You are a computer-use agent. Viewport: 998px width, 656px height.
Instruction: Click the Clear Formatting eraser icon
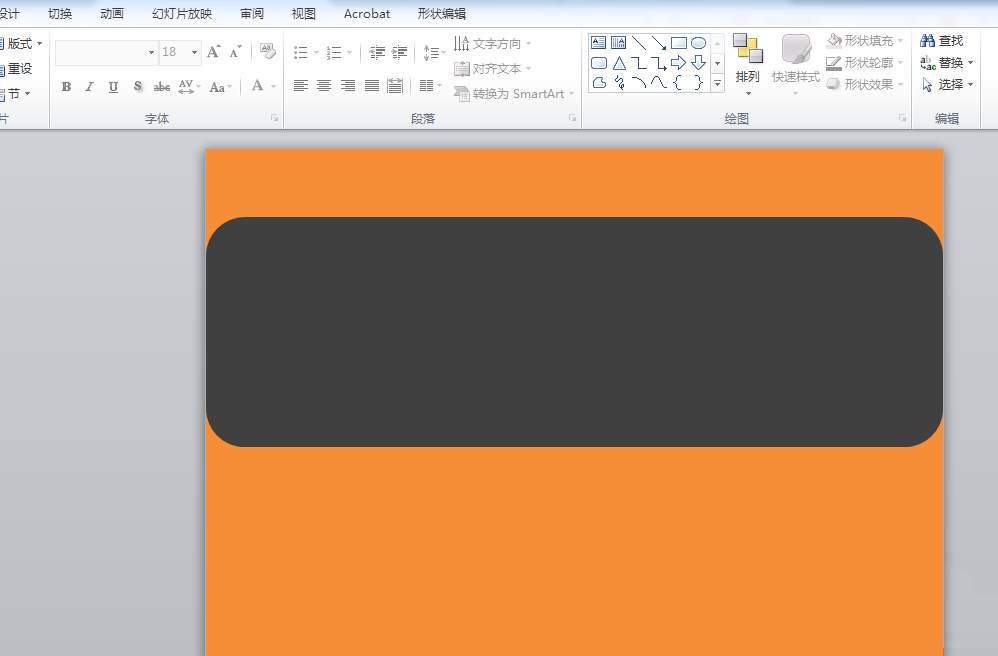tap(268, 52)
